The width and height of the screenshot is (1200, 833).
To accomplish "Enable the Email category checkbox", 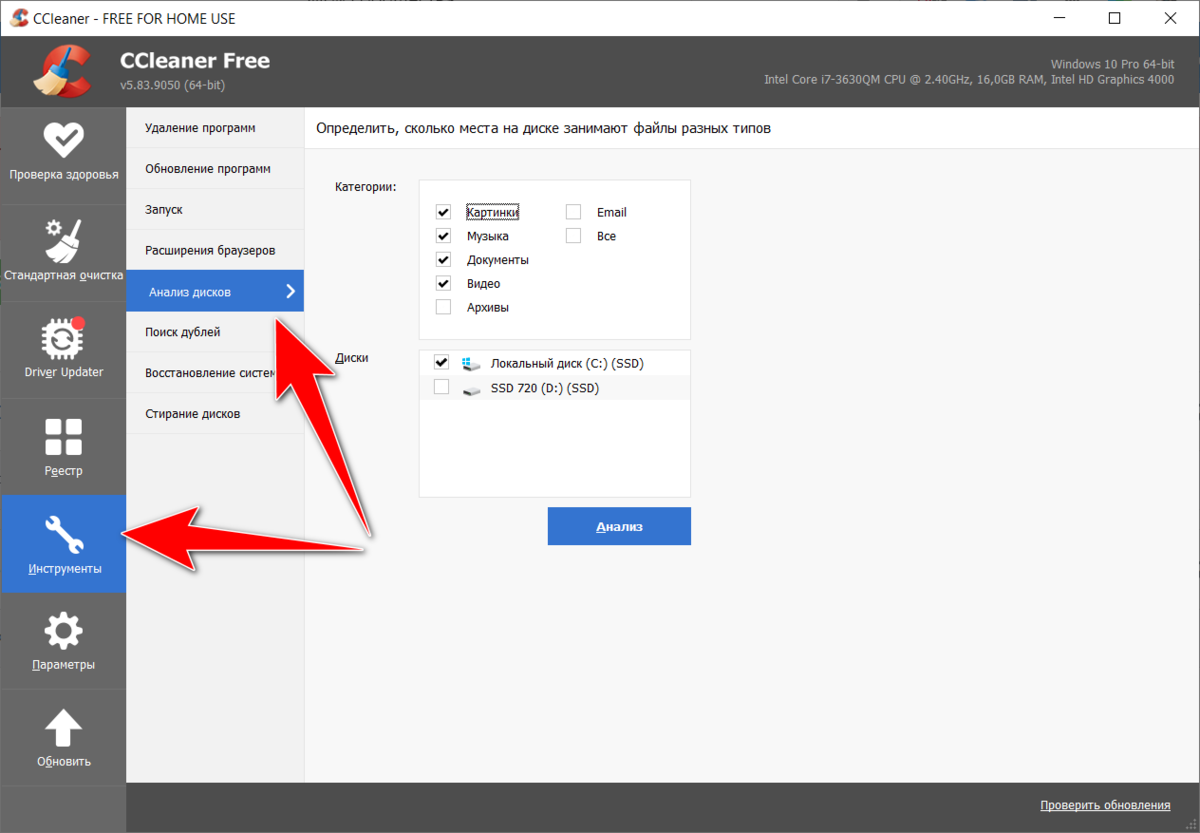I will (x=573, y=212).
